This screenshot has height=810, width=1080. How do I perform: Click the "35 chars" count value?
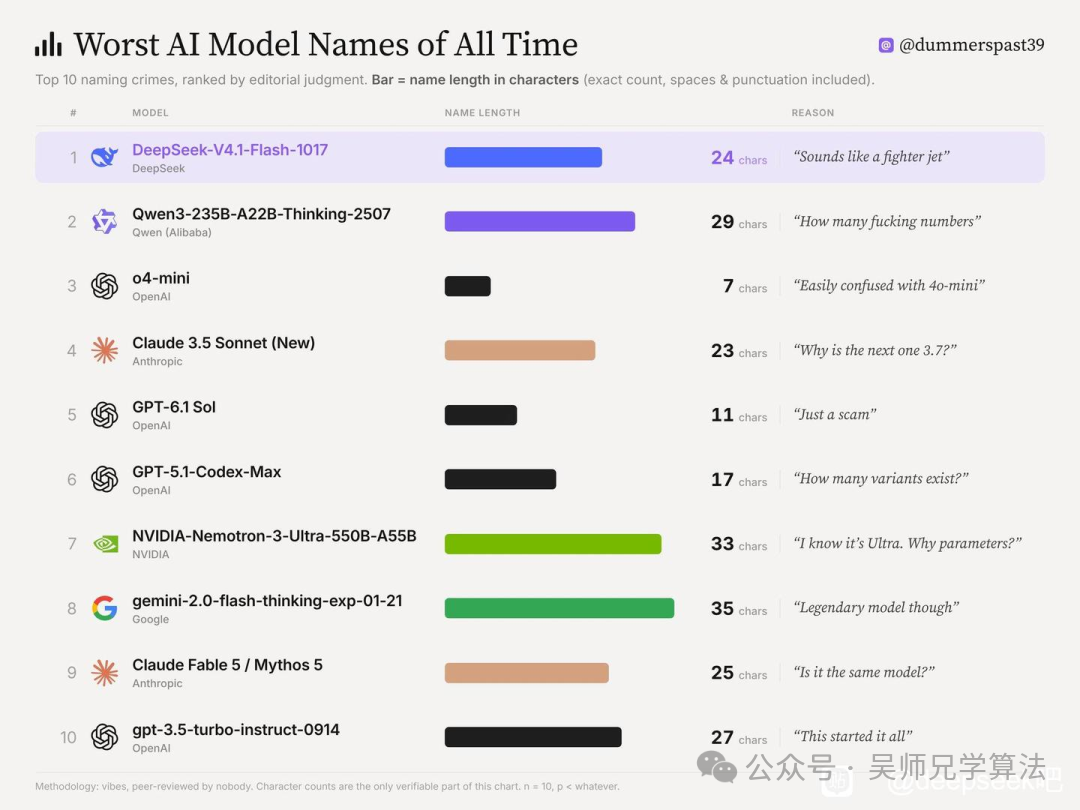coord(739,609)
